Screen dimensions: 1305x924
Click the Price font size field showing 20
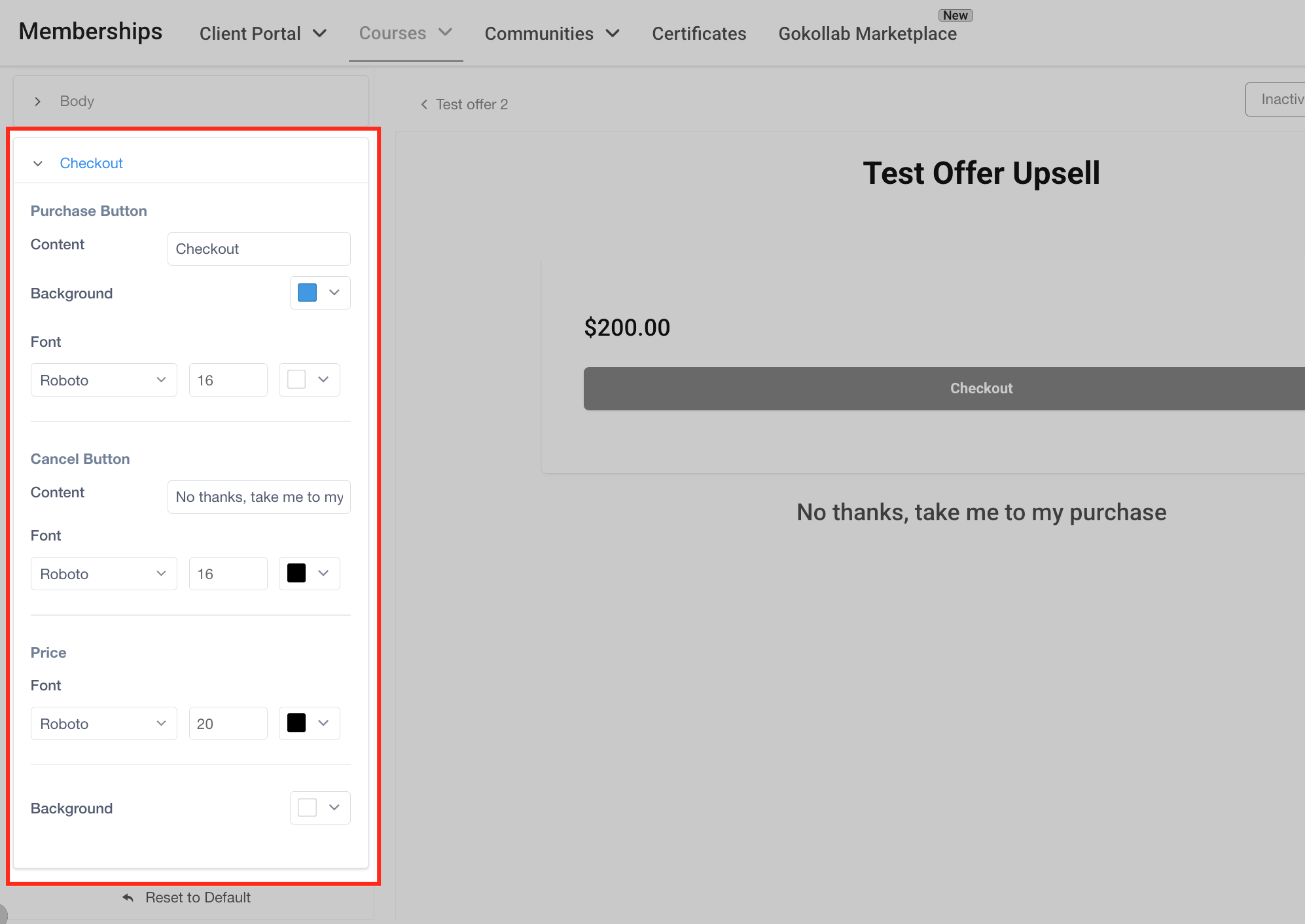(228, 723)
